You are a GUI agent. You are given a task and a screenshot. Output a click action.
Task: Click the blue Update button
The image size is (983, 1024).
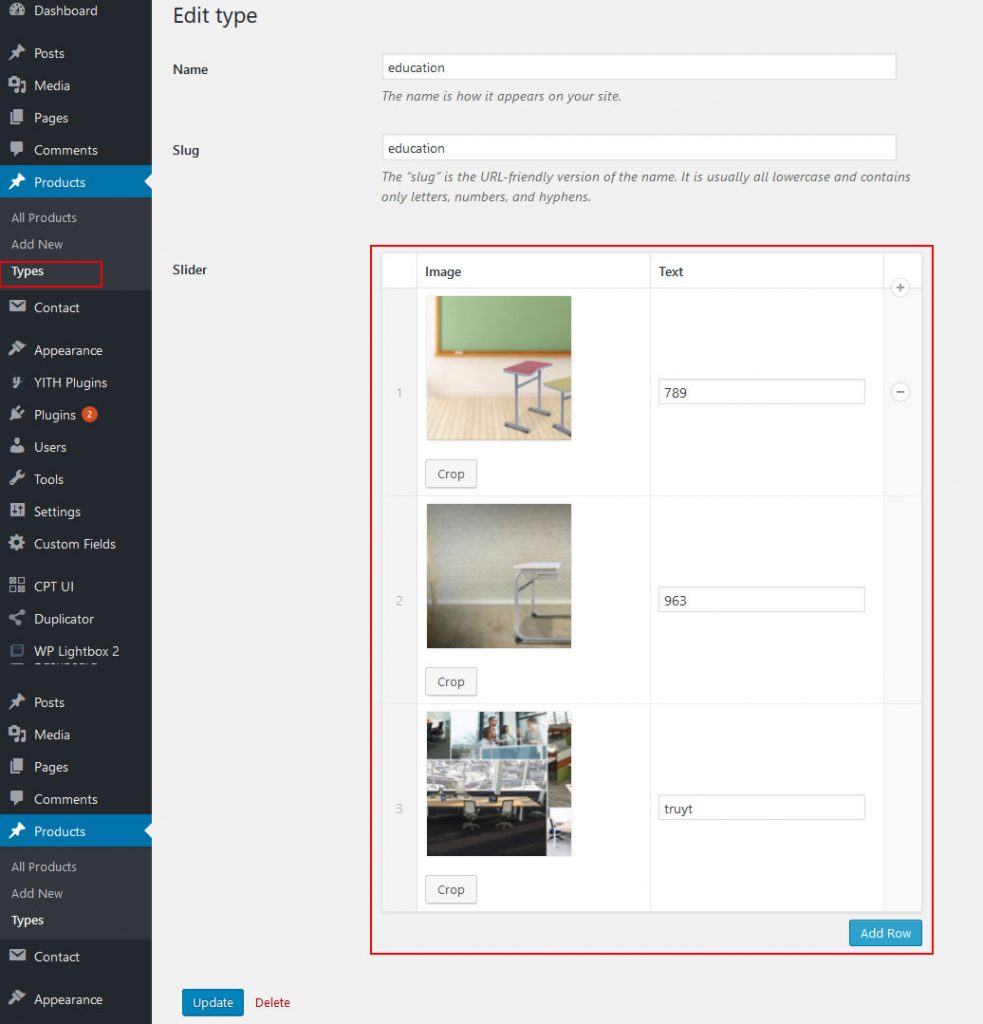pos(213,1002)
